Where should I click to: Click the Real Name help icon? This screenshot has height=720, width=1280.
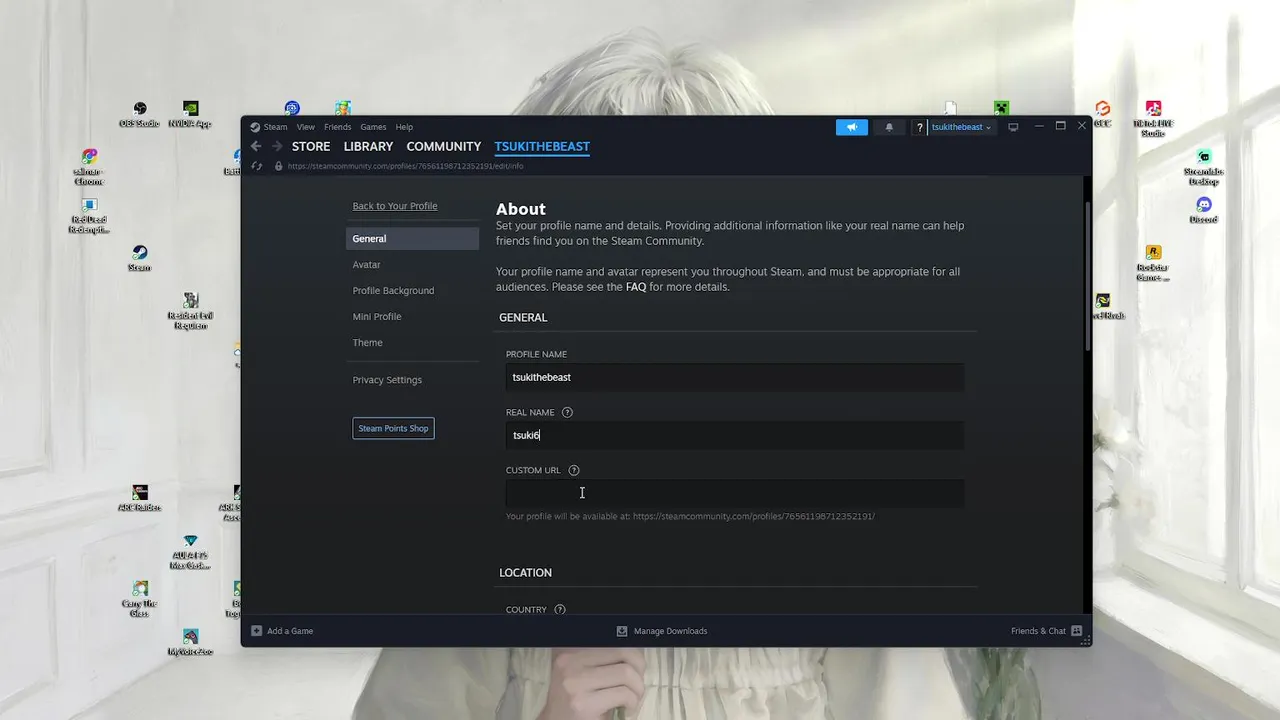click(x=567, y=412)
